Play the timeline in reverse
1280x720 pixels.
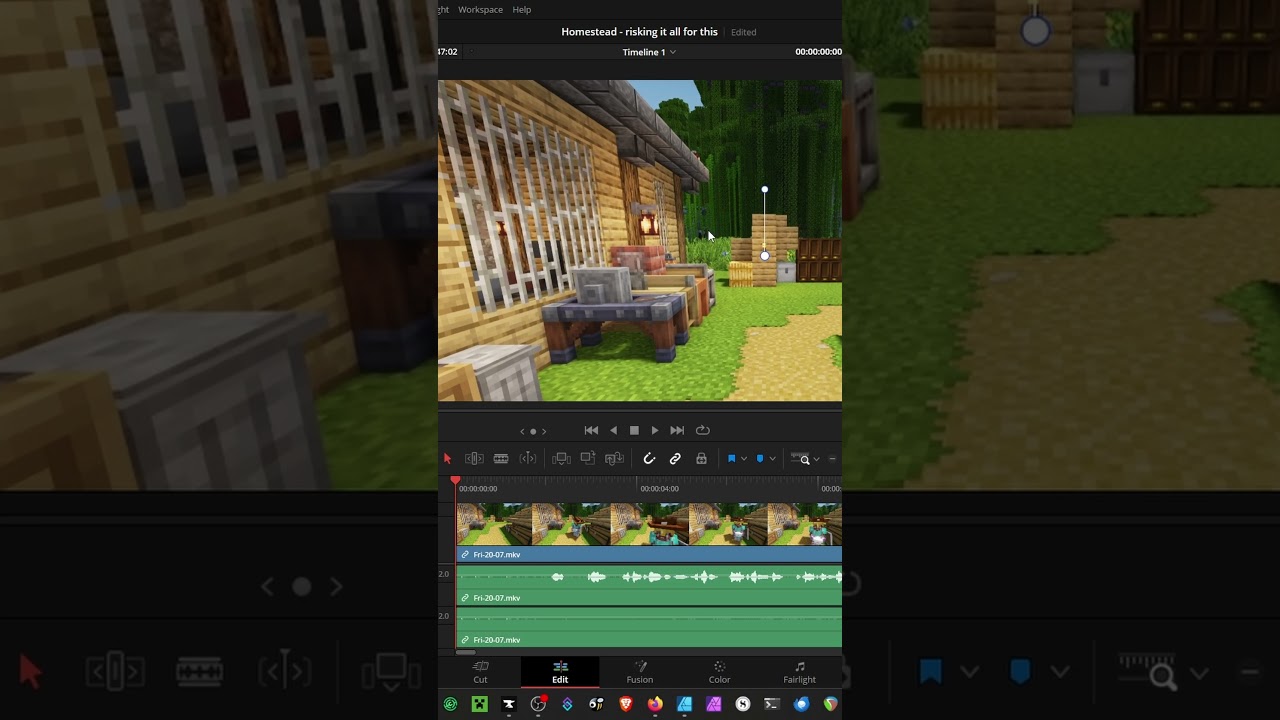click(x=613, y=430)
